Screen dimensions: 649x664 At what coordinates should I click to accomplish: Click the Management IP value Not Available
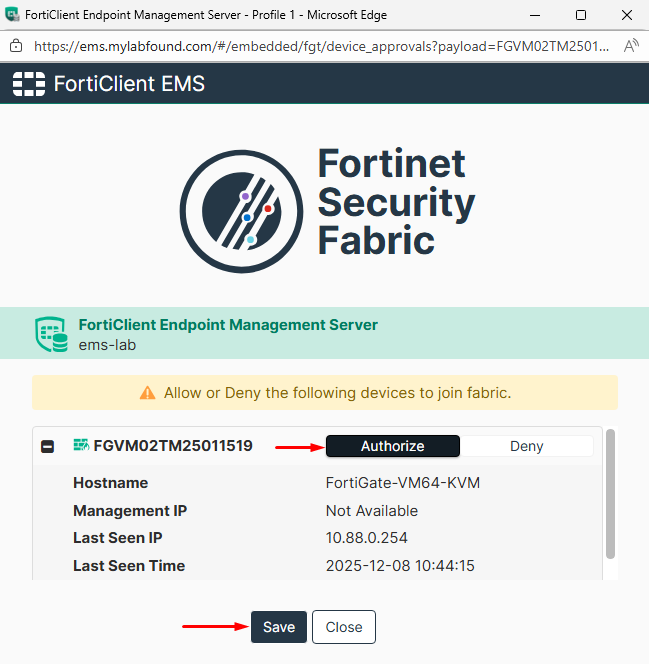371,511
